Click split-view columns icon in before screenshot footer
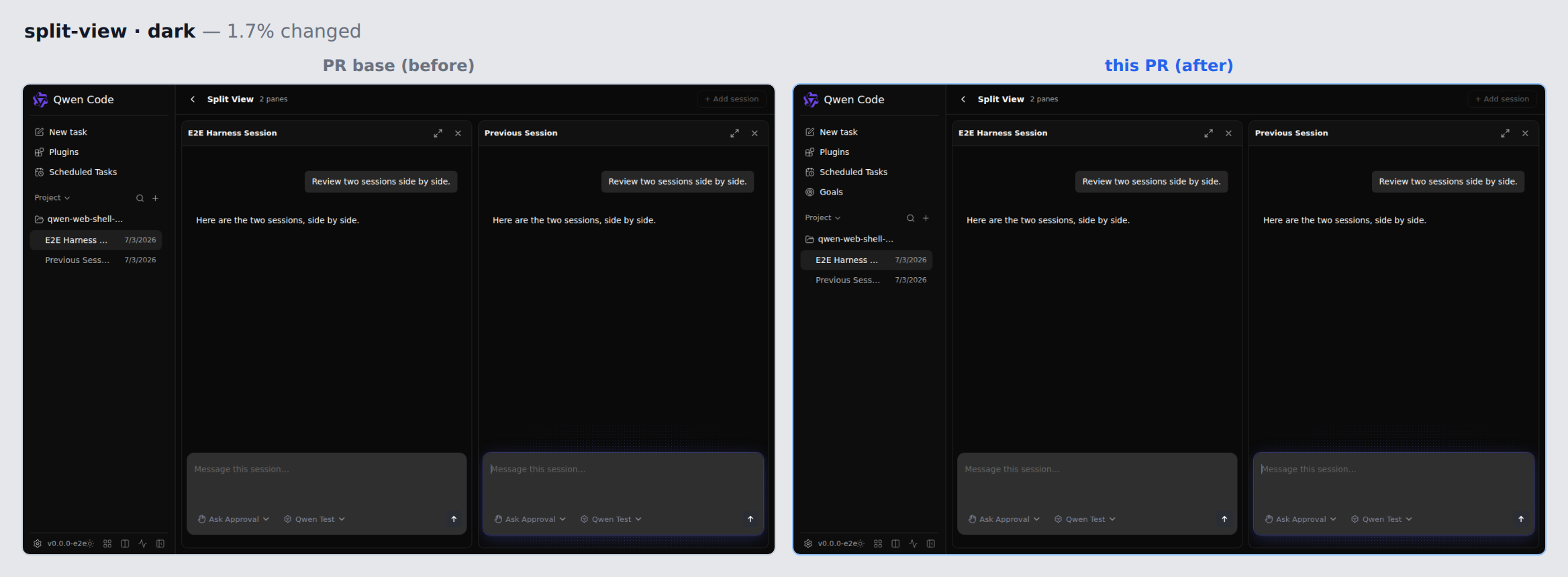1568x577 pixels. (125, 543)
